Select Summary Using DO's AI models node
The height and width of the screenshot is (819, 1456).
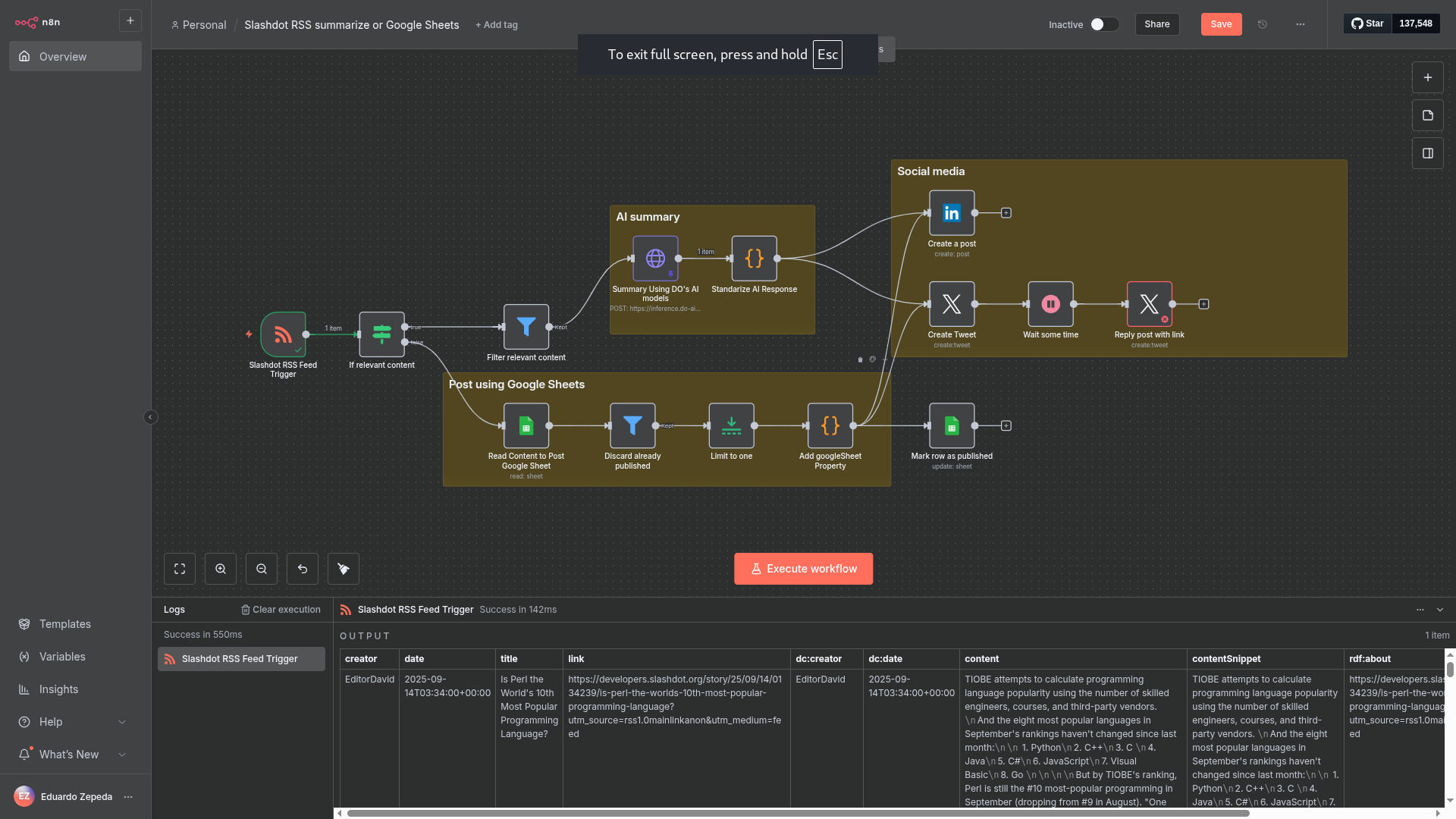(x=655, y=259)
